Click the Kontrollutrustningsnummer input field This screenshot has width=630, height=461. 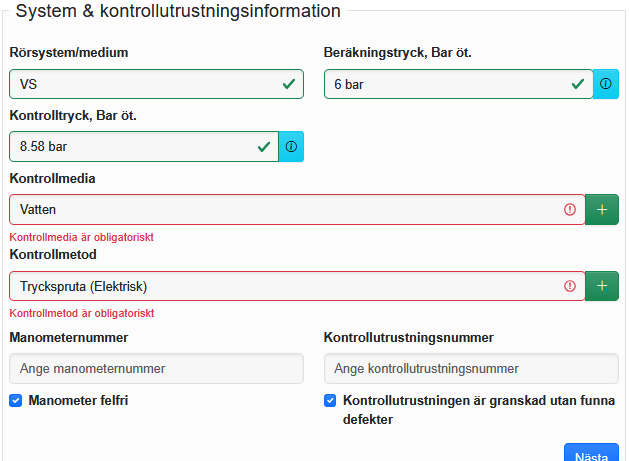[x=470, y=368]
